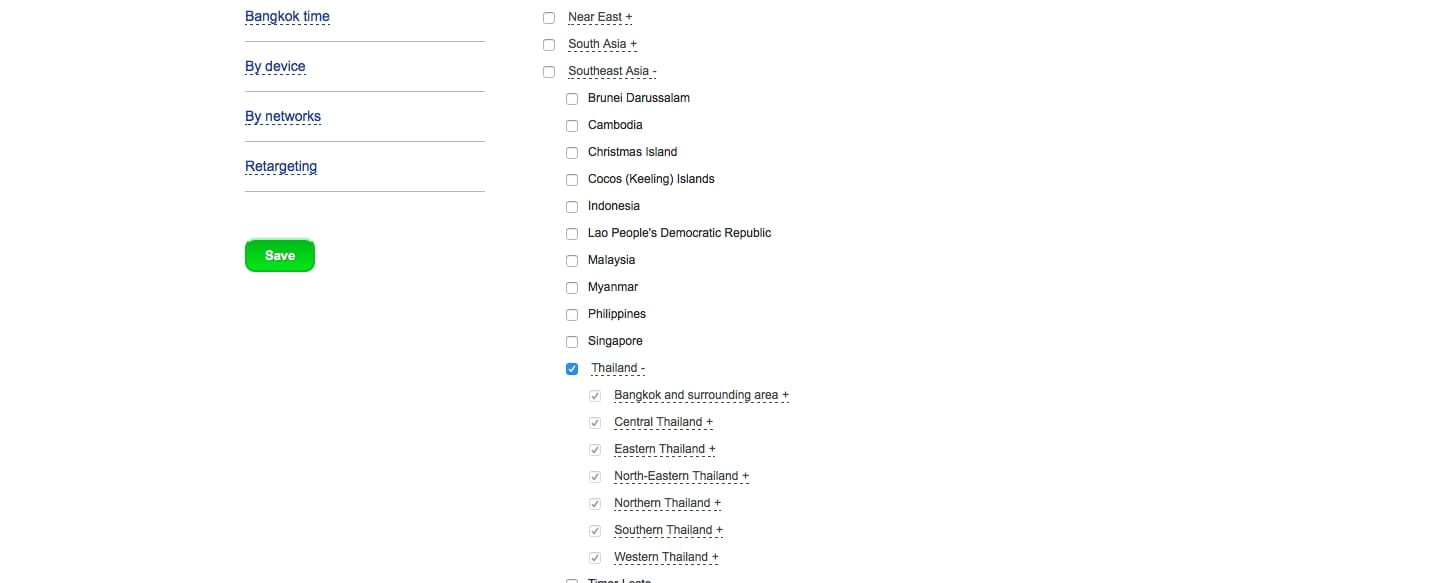This screenshot has height=583, width=1438.
Task: Collapse the Thailand sub-regions
Action: pyautogui.click(x=618, y=368)
